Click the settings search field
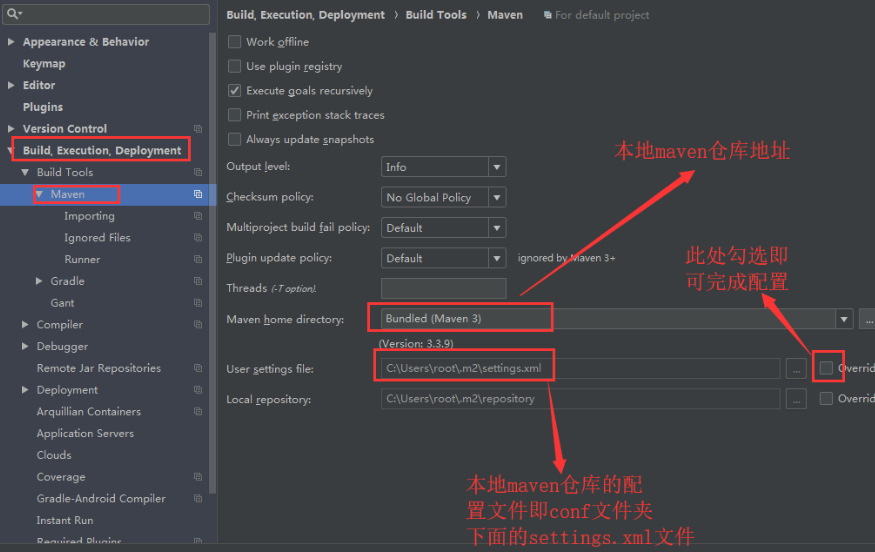The width and height of the screenshot is (875, 552). [x=106, y=13]
